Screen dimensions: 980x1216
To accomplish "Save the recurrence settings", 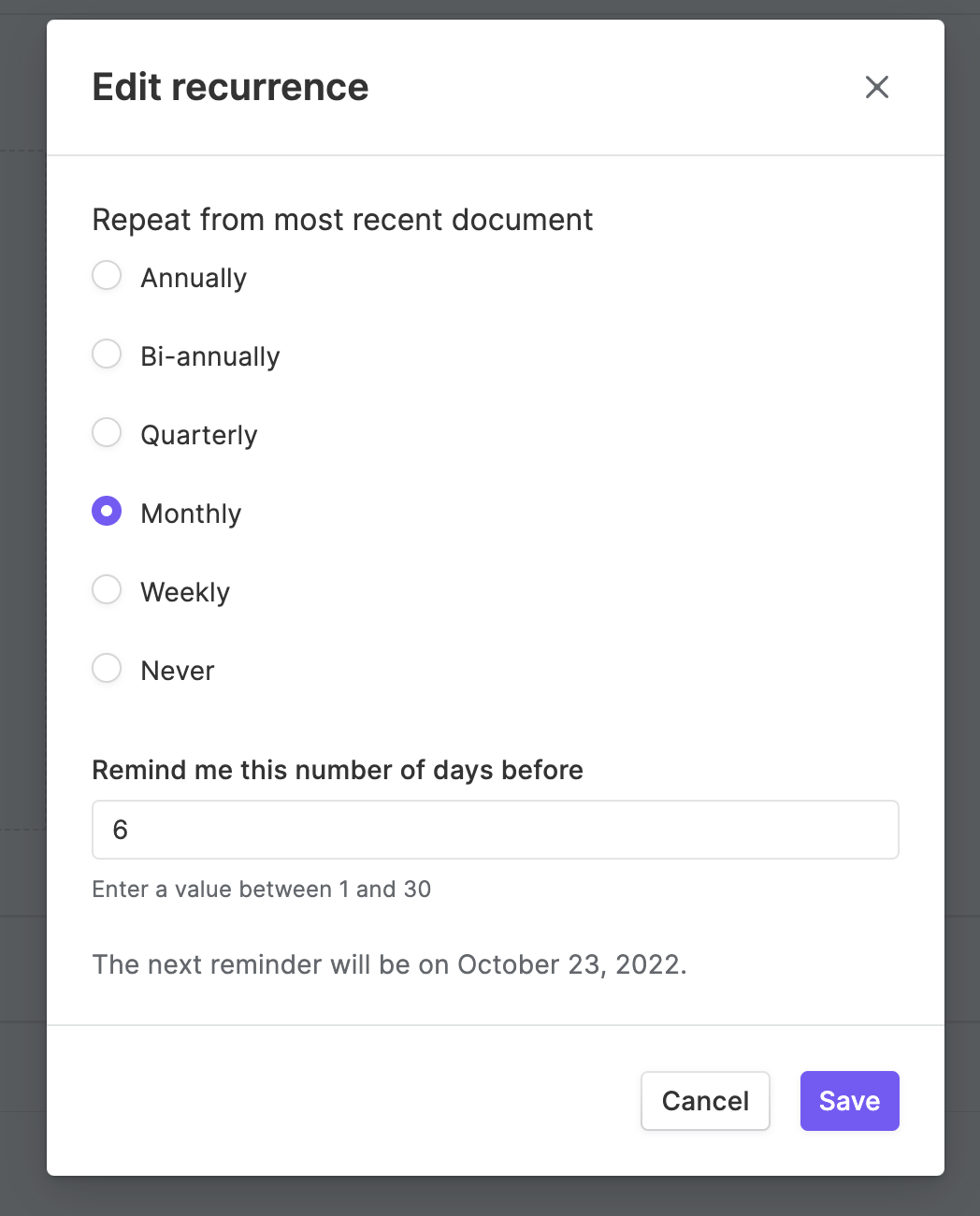I will pyautogui.click(x=850, y=1101).
